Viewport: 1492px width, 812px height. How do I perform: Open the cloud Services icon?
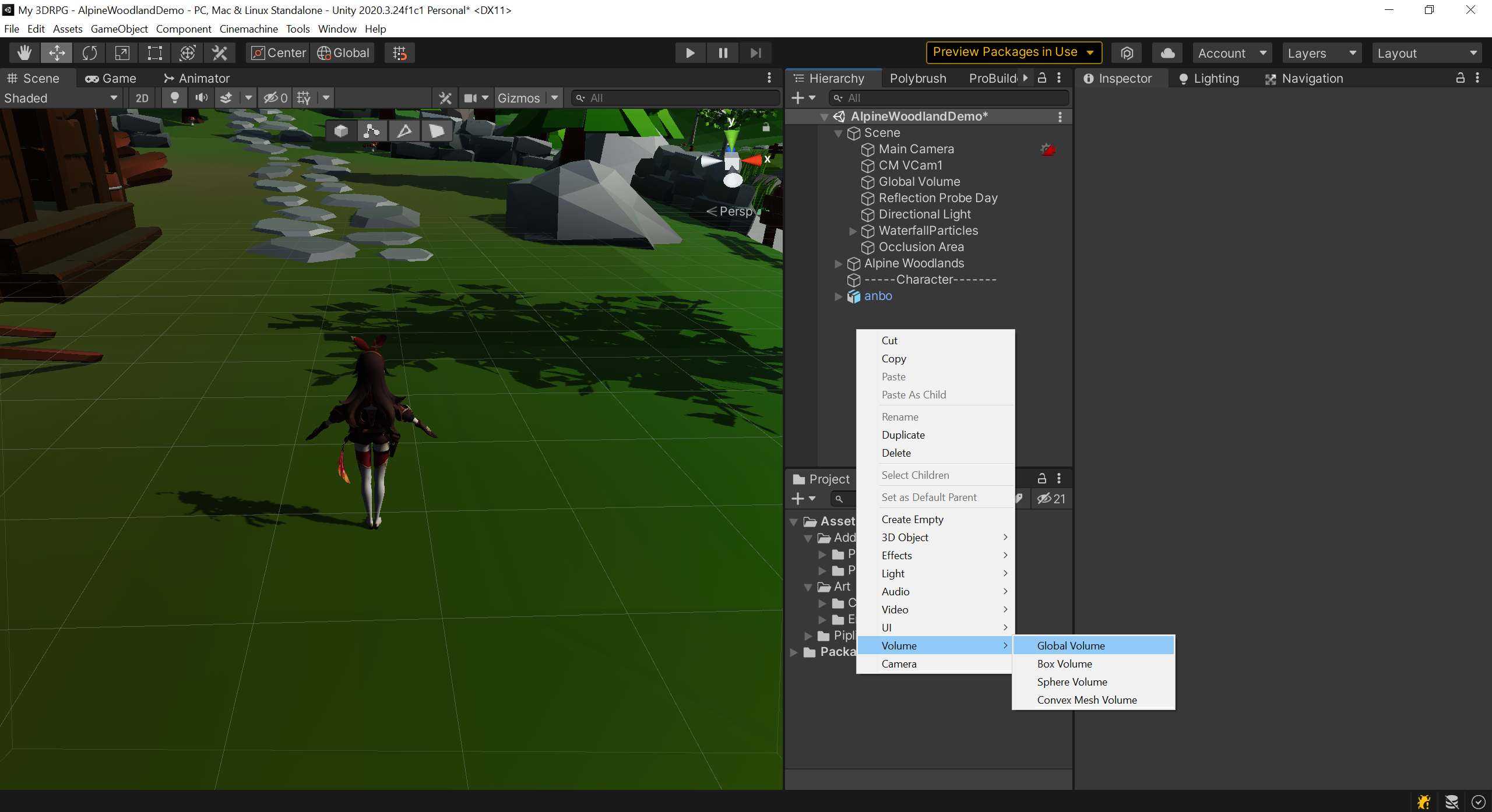pos(1167,53)
